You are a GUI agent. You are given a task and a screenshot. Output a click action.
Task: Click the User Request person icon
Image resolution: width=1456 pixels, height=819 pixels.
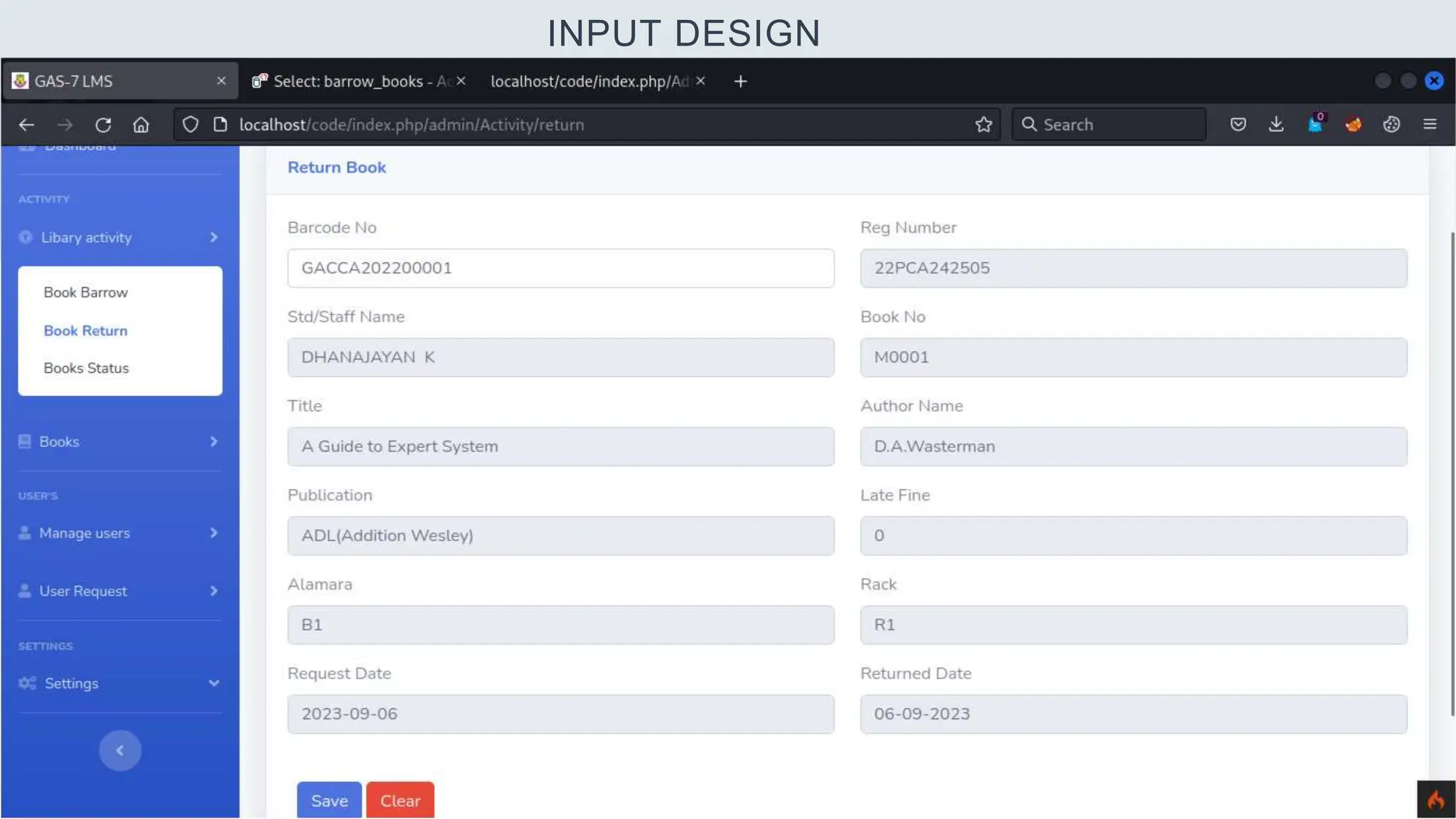[25, 591]
